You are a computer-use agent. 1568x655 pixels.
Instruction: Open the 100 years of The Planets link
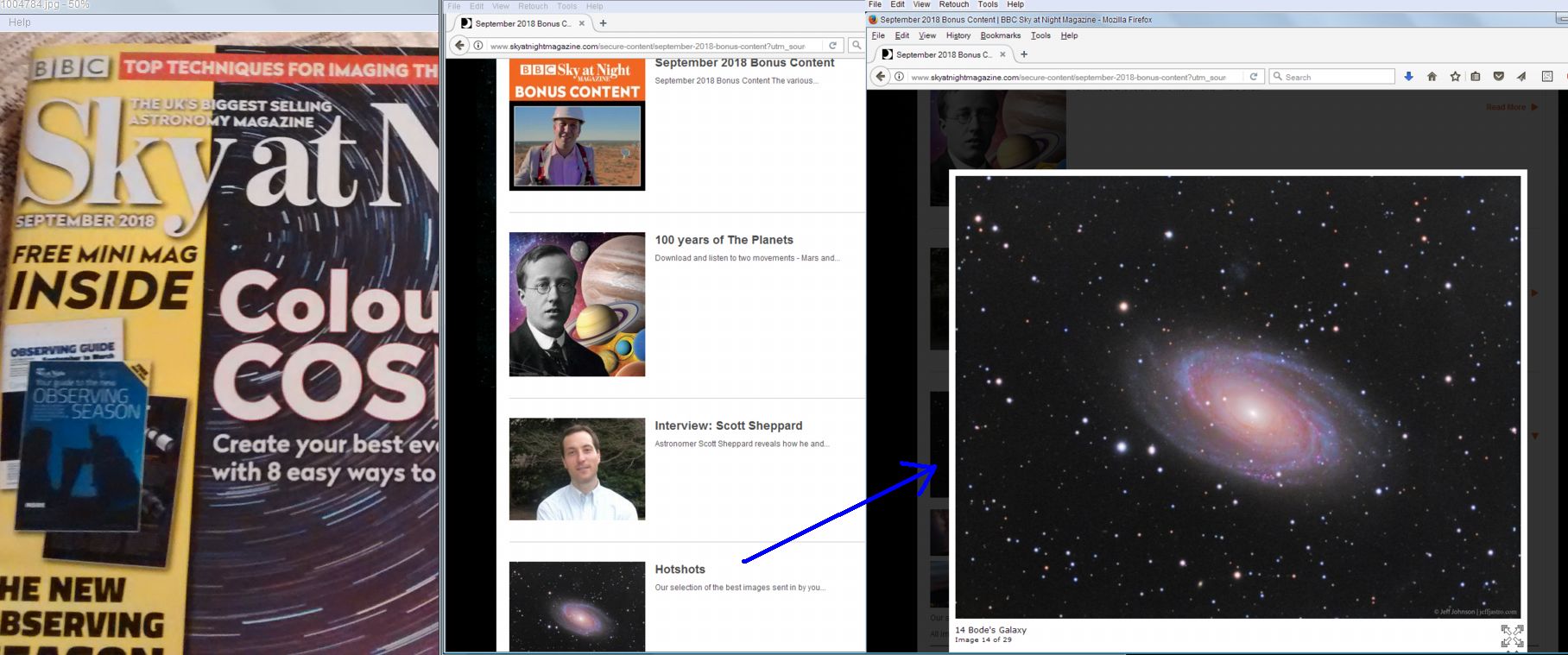pos(724,240)
